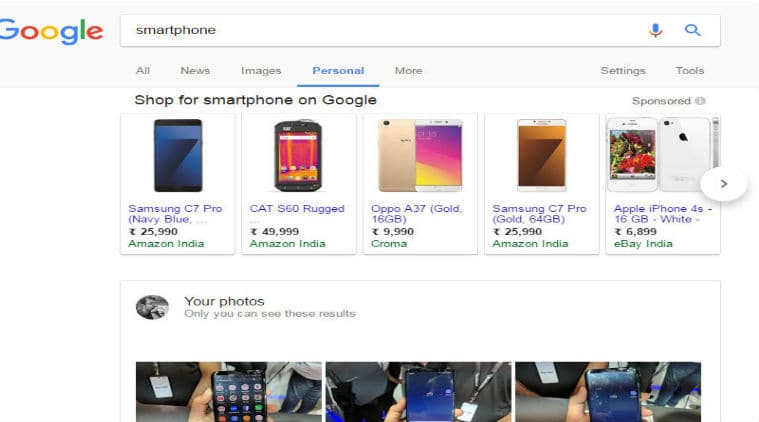Switch to the Images tab
This screenshot has width=759, height=422.
point(261,71)
